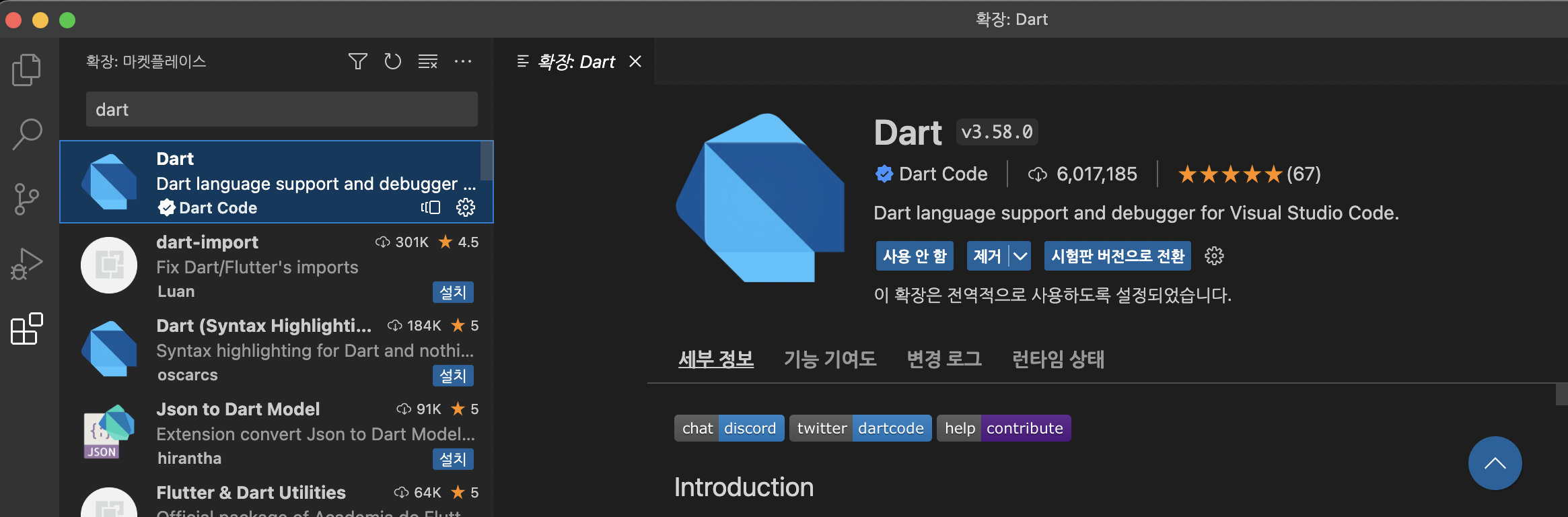Click the extension list scrollbar thumb
The width and height of the screenshot is (1568, 517).
pos(487,160)
